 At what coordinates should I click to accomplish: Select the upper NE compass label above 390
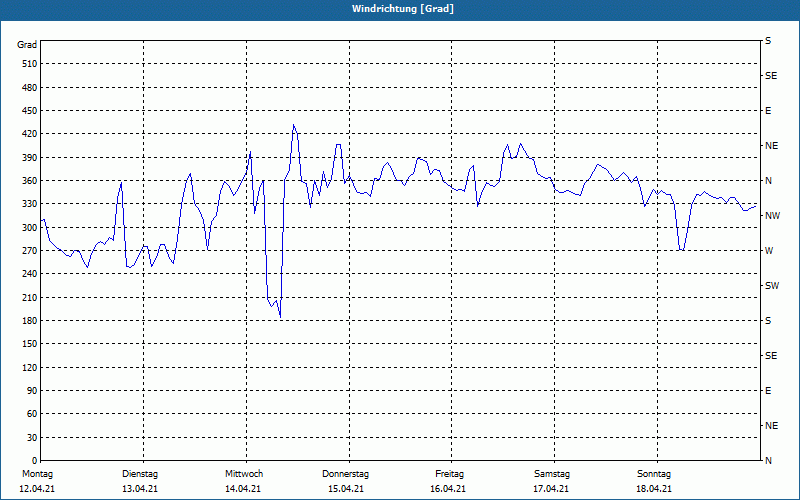771,146
